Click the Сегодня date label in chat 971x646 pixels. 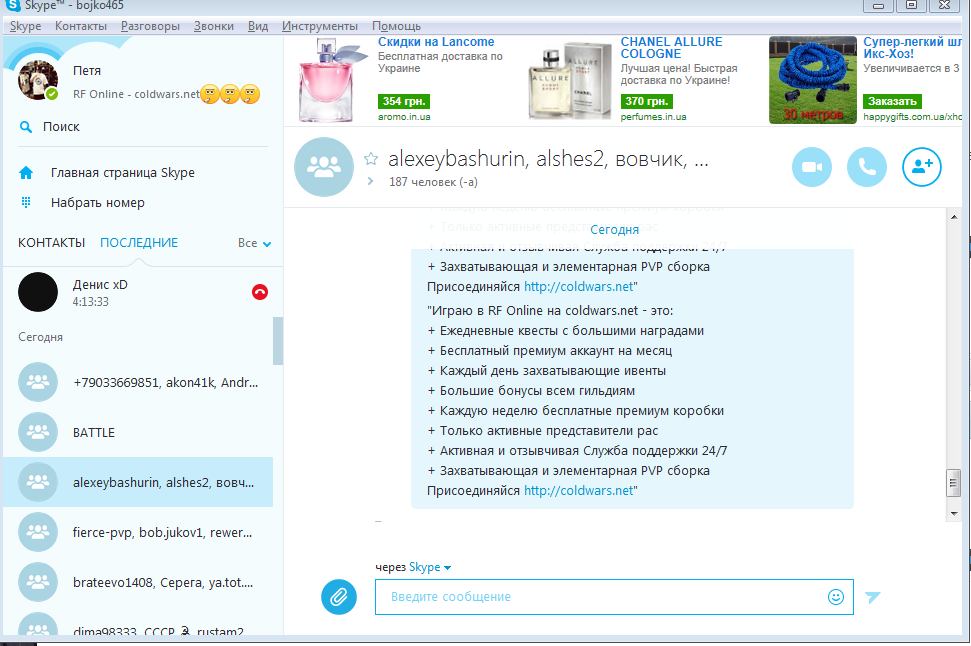pyautogui.click(x=614, y=230)
